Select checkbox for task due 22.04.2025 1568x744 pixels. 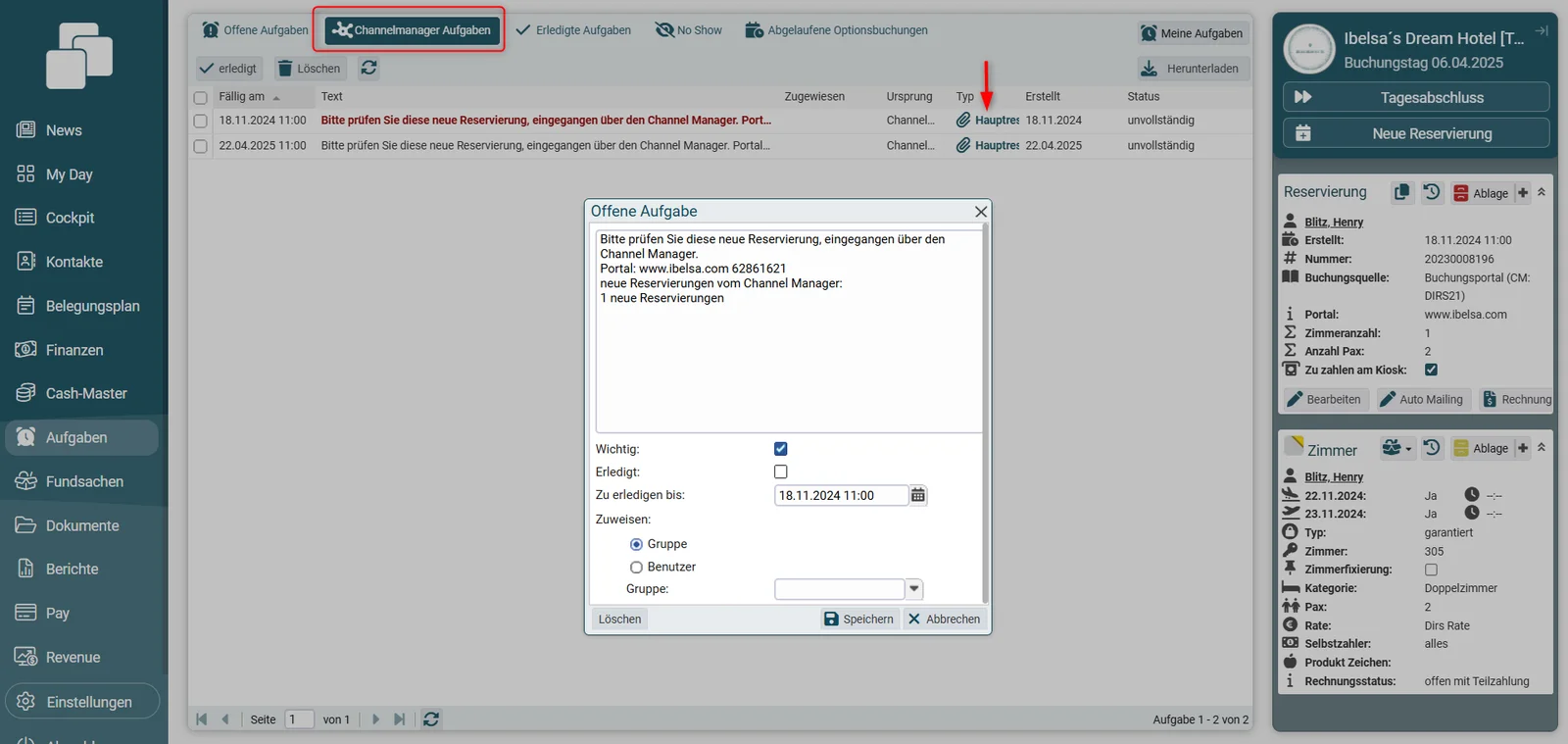pos(200,146)
